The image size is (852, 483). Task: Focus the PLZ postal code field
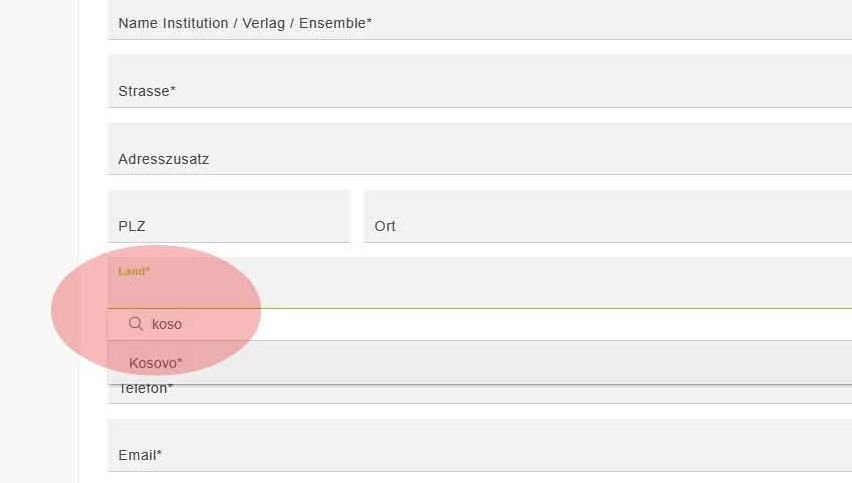click(x=229, y=216)
